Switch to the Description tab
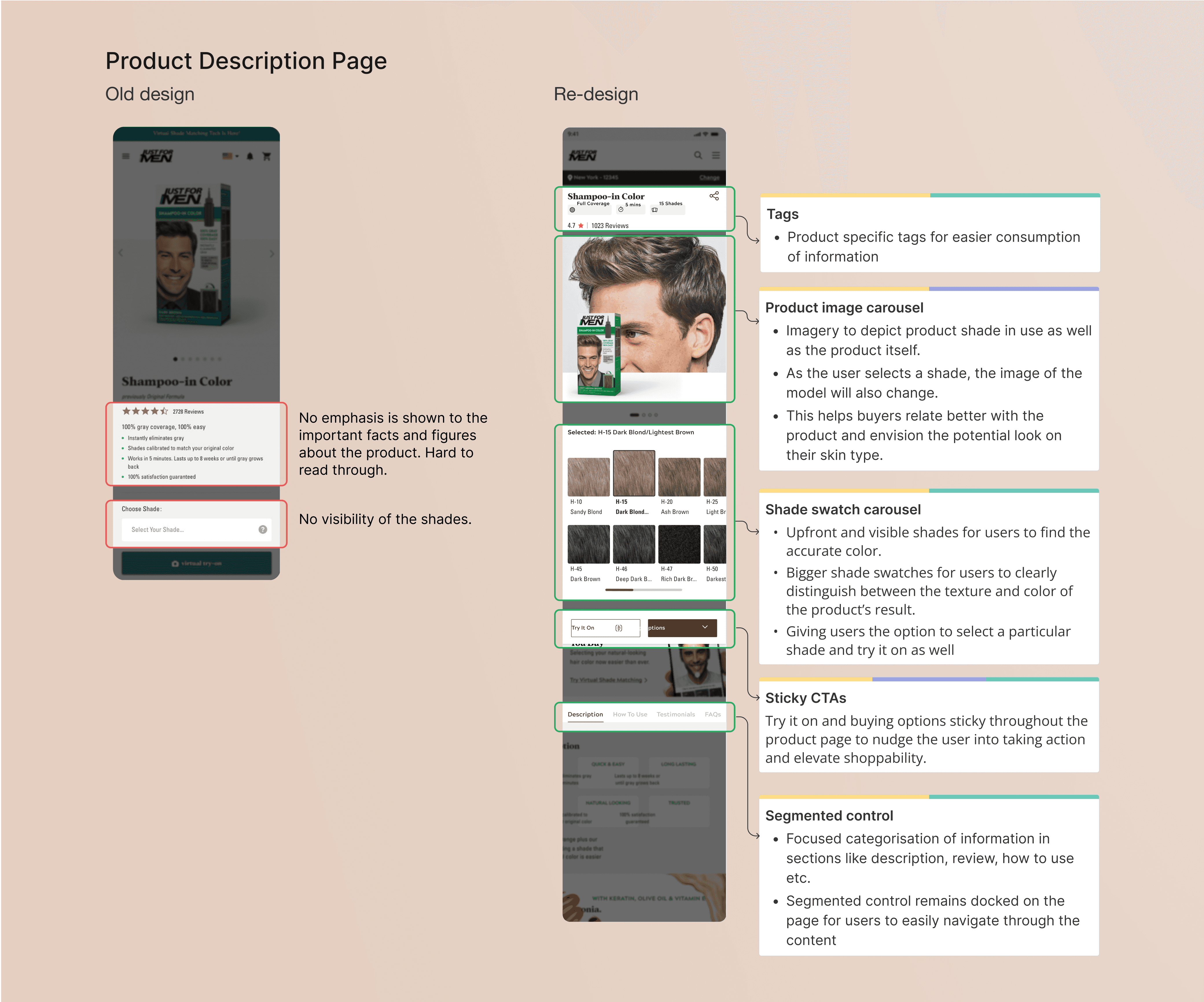Viewport: 1204px width, 1002px height. pyautogui.click(x=585, y=715)
